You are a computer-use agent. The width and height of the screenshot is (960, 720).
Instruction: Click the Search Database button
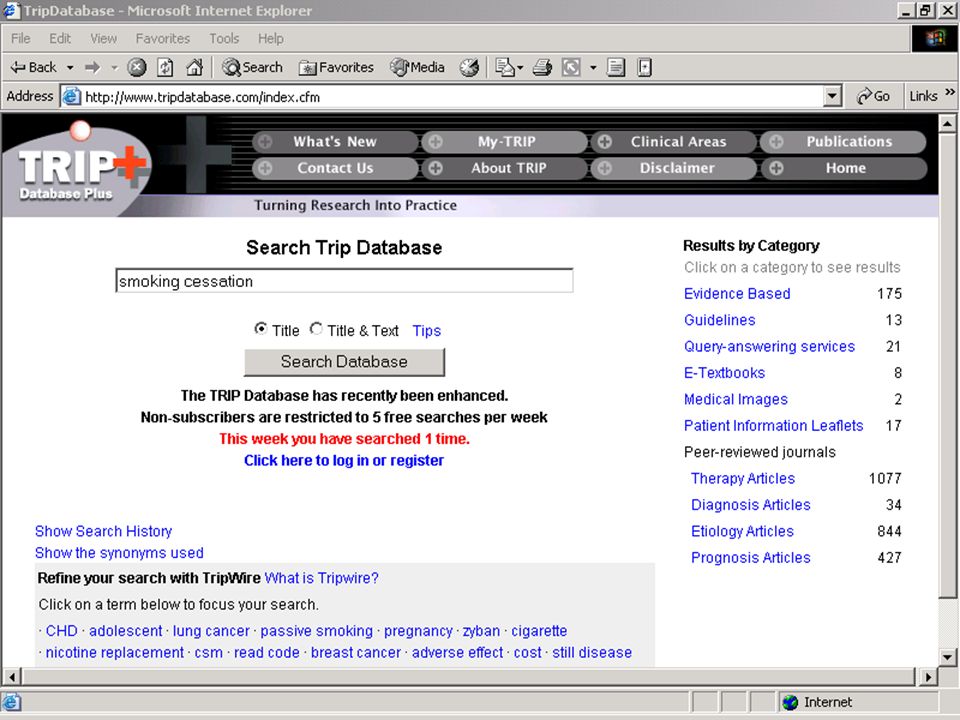(x=344, y=362)
